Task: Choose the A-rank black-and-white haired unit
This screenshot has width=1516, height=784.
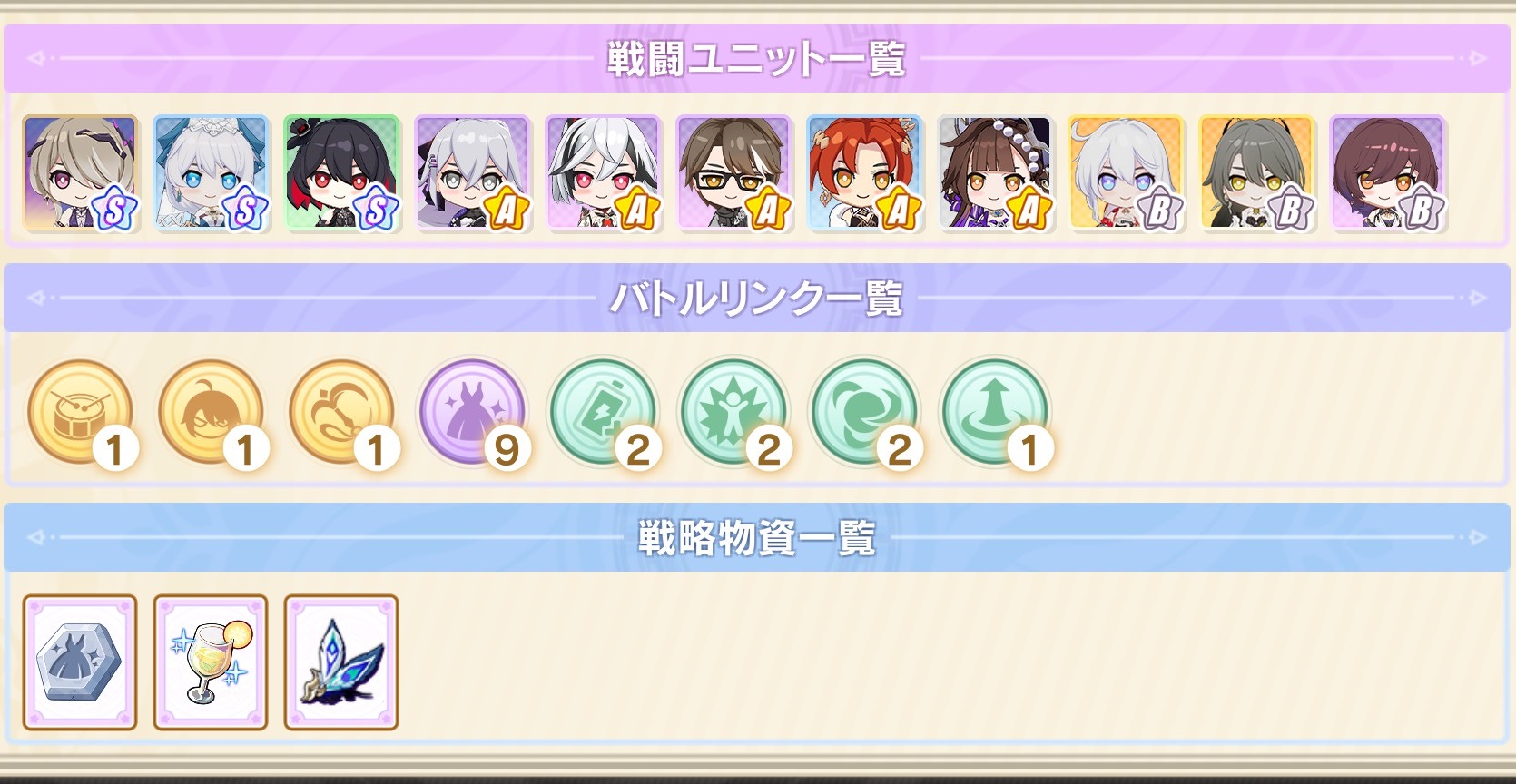Action: coord(604,173)
